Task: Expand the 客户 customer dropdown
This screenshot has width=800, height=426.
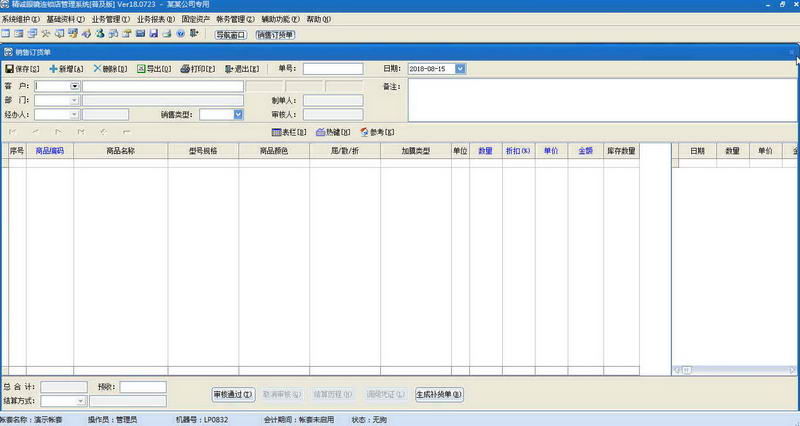Action: 74,87
